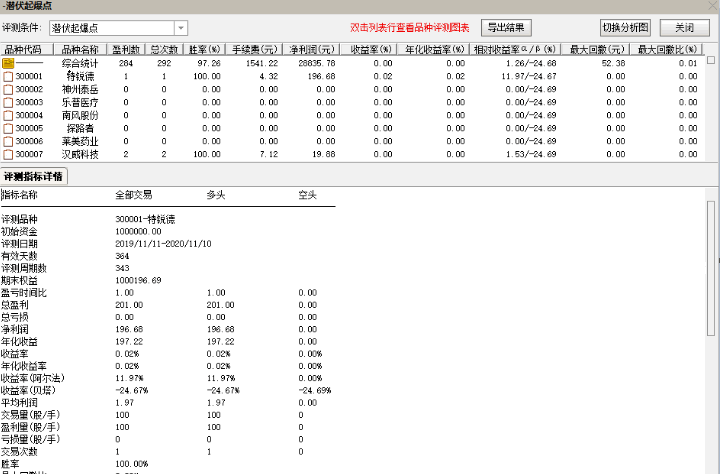
Task: Sort by 最大回撤比(%) column header
Action: coord(667,49)
